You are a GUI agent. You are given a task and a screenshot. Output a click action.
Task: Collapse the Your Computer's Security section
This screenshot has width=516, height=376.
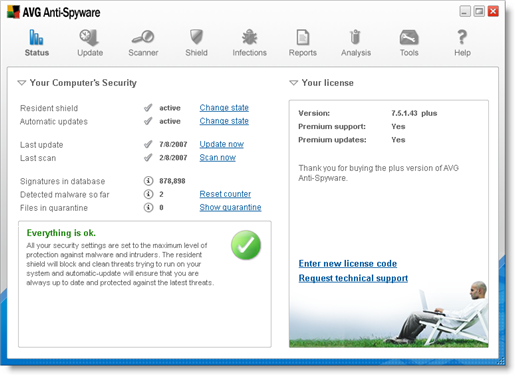[22, 83]
